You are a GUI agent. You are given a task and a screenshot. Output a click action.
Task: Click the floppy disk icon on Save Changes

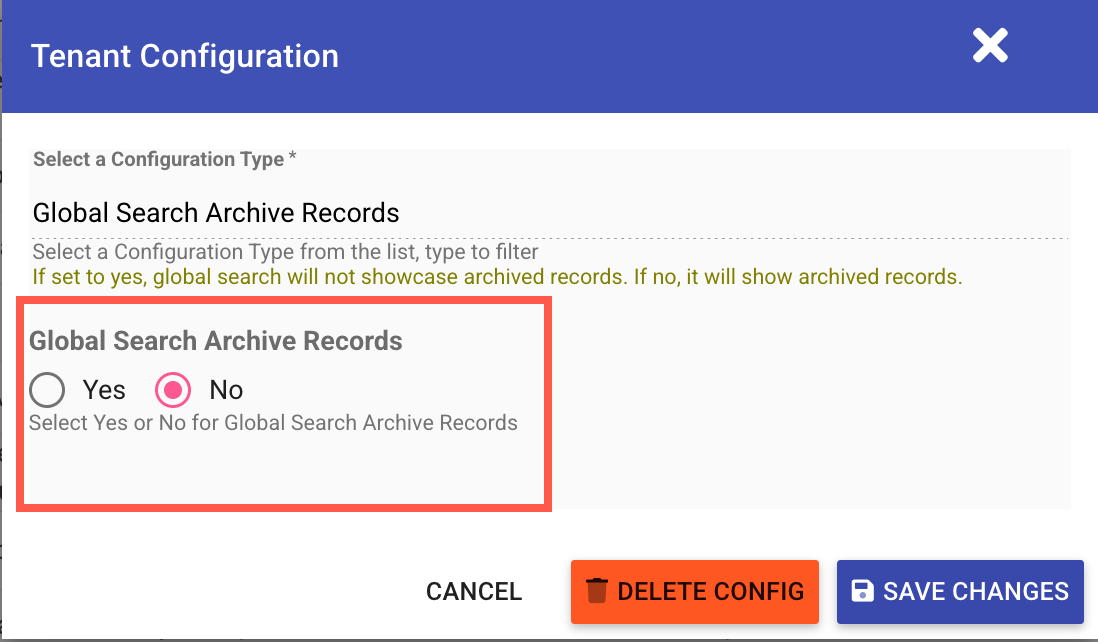[x=861, y=591]
